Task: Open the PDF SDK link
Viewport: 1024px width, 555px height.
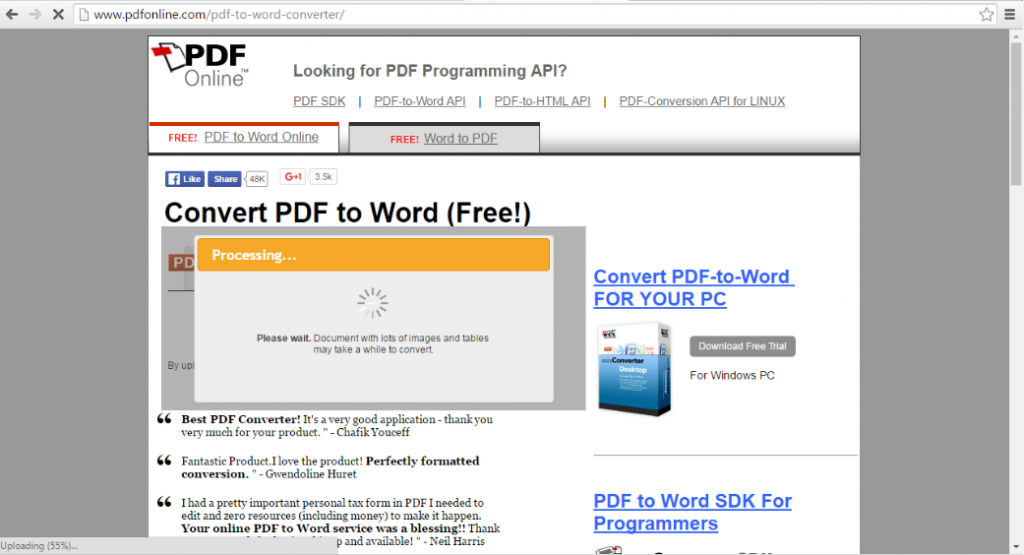Action: (x=319, y=101)
